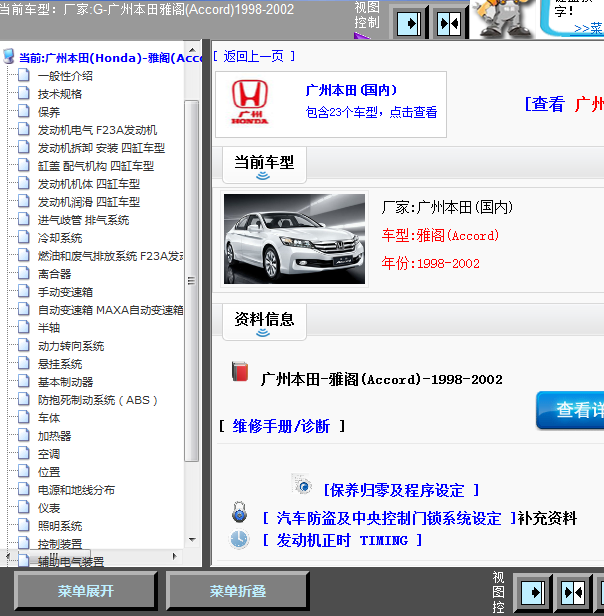Viewport: 604px width, 616px height.
Task: Click the top expand-view arrow icon
Action: 409,24
